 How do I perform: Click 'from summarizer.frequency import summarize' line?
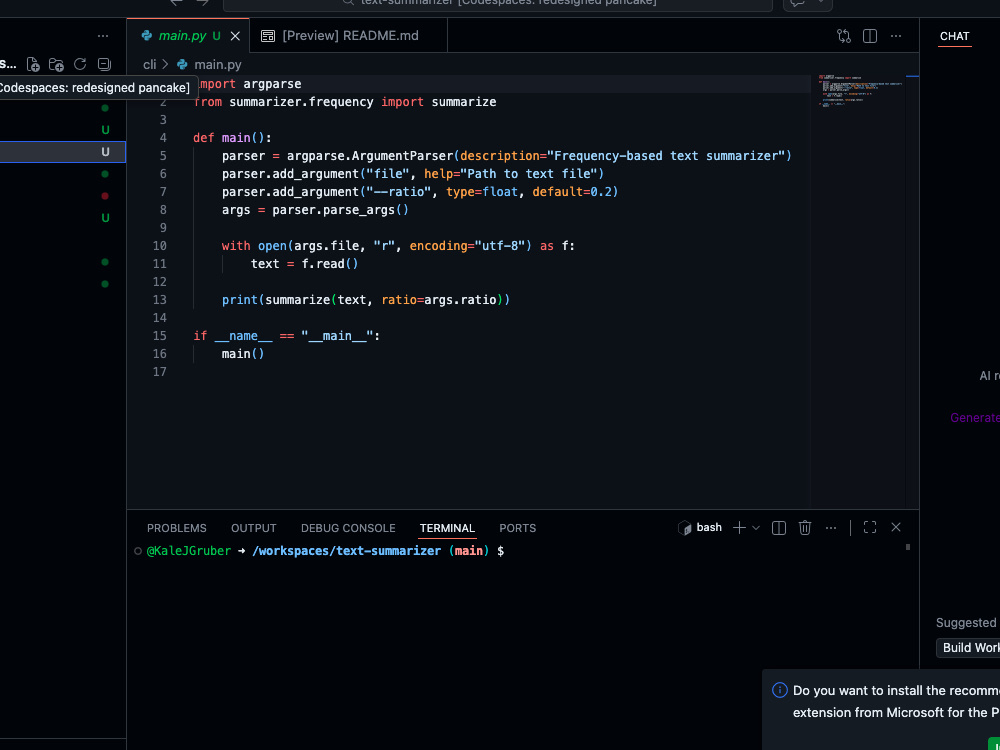(x=344, y=102)
